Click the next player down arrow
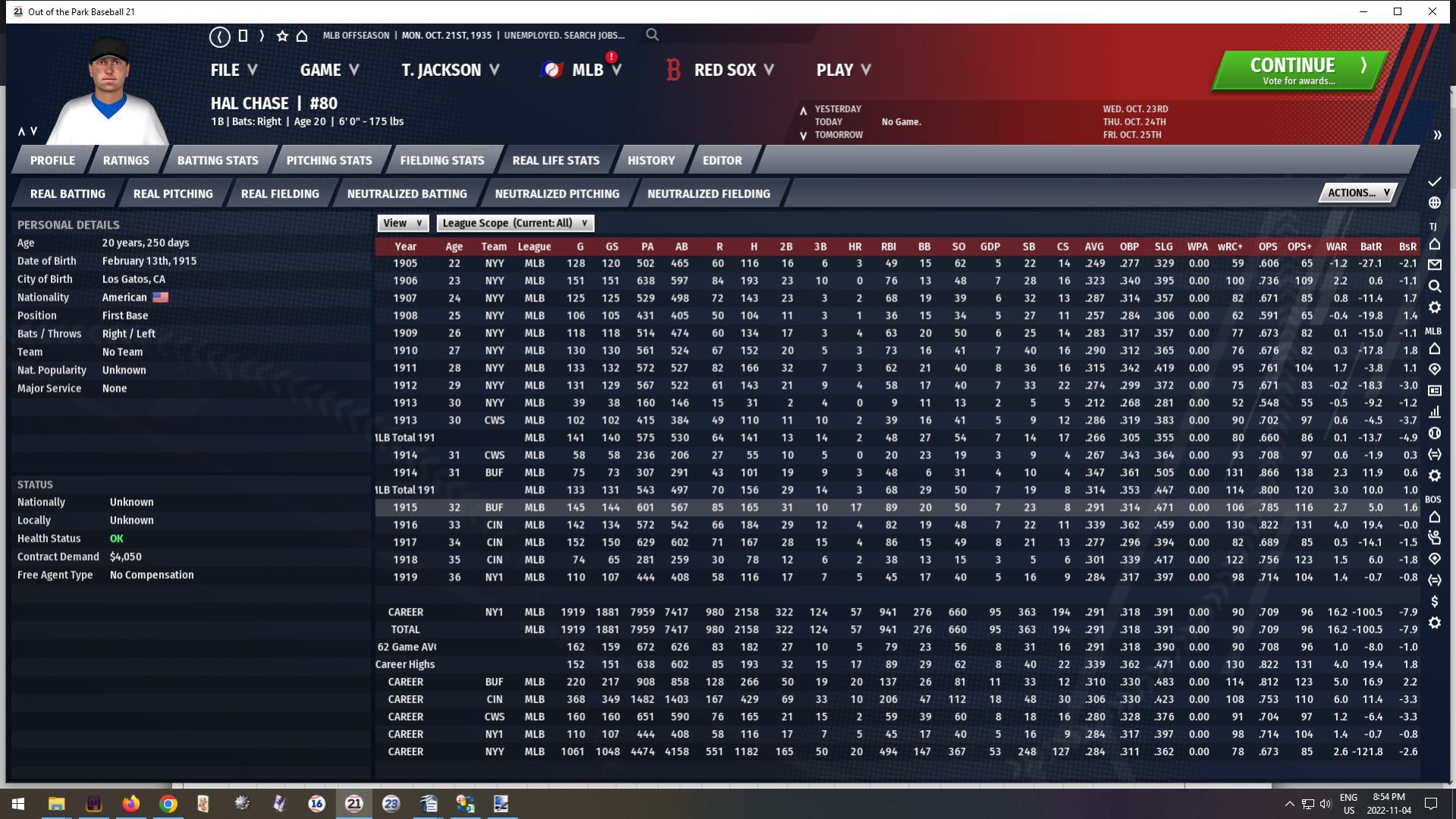Screen dimensions: 1456x819 [x=33, y=131]
